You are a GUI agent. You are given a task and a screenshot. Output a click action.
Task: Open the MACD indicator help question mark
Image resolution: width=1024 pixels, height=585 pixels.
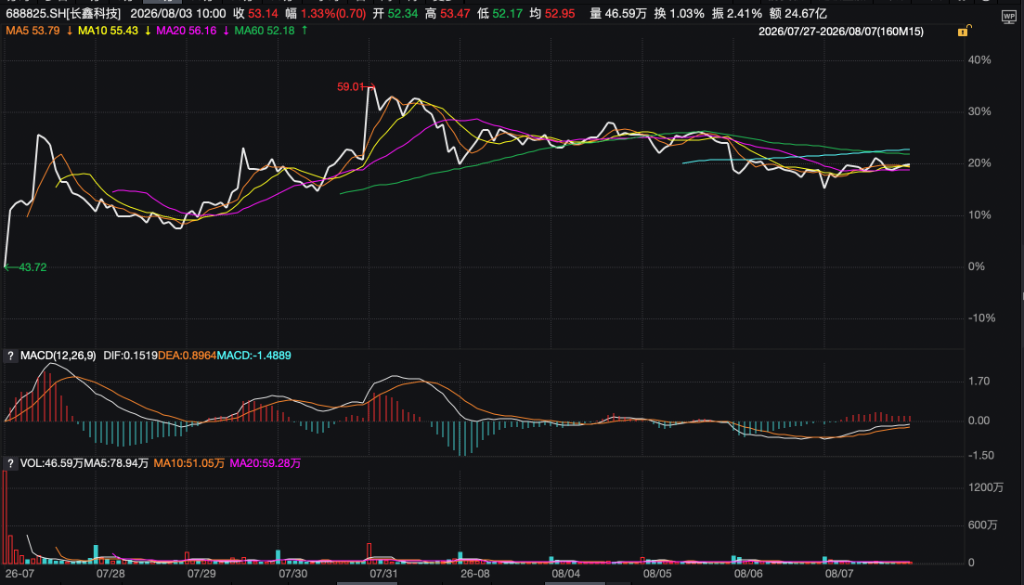10,356
